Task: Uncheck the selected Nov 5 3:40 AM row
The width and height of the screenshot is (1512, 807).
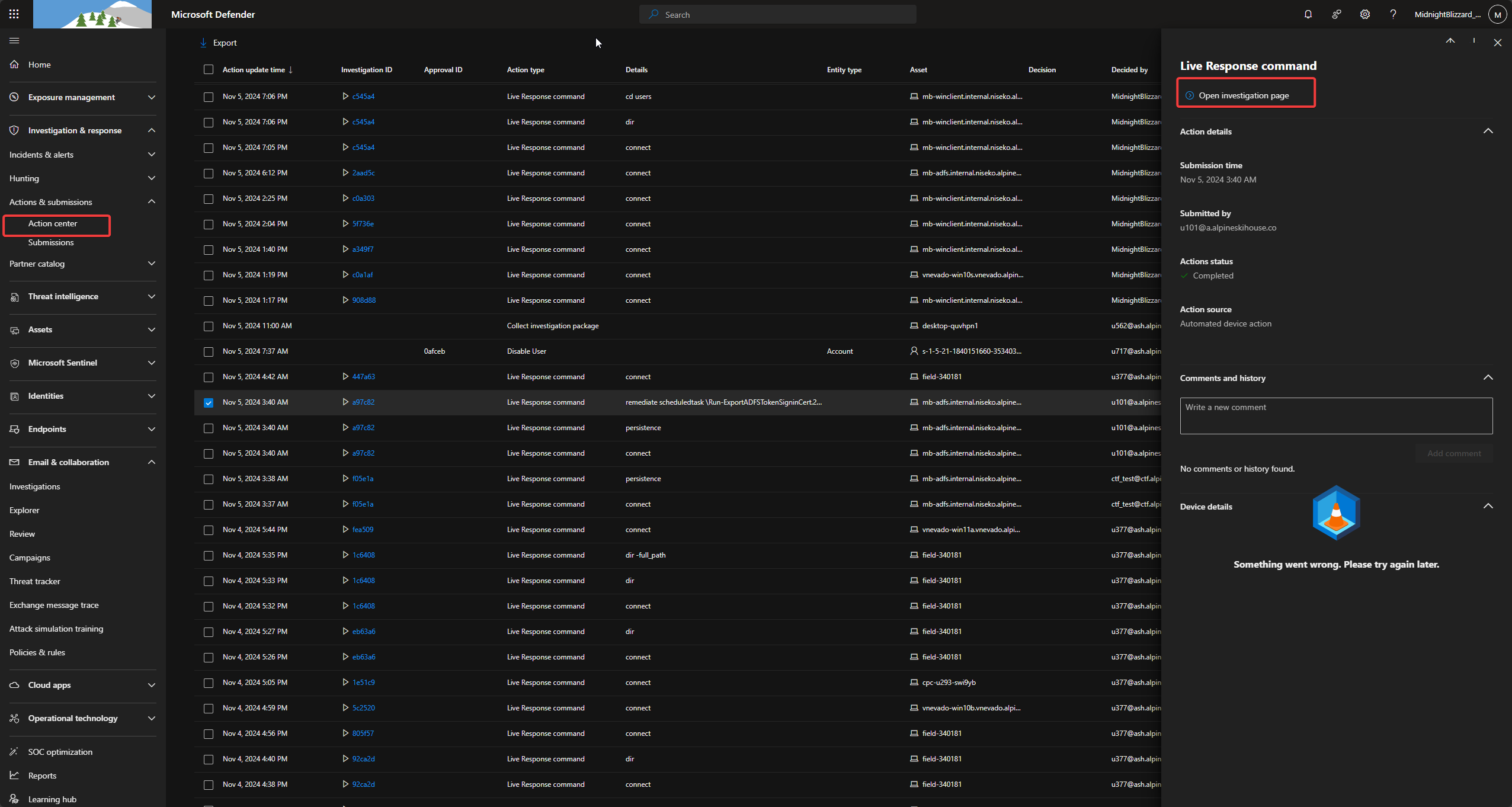Action: pyautogui.click(x=208, y=402)
